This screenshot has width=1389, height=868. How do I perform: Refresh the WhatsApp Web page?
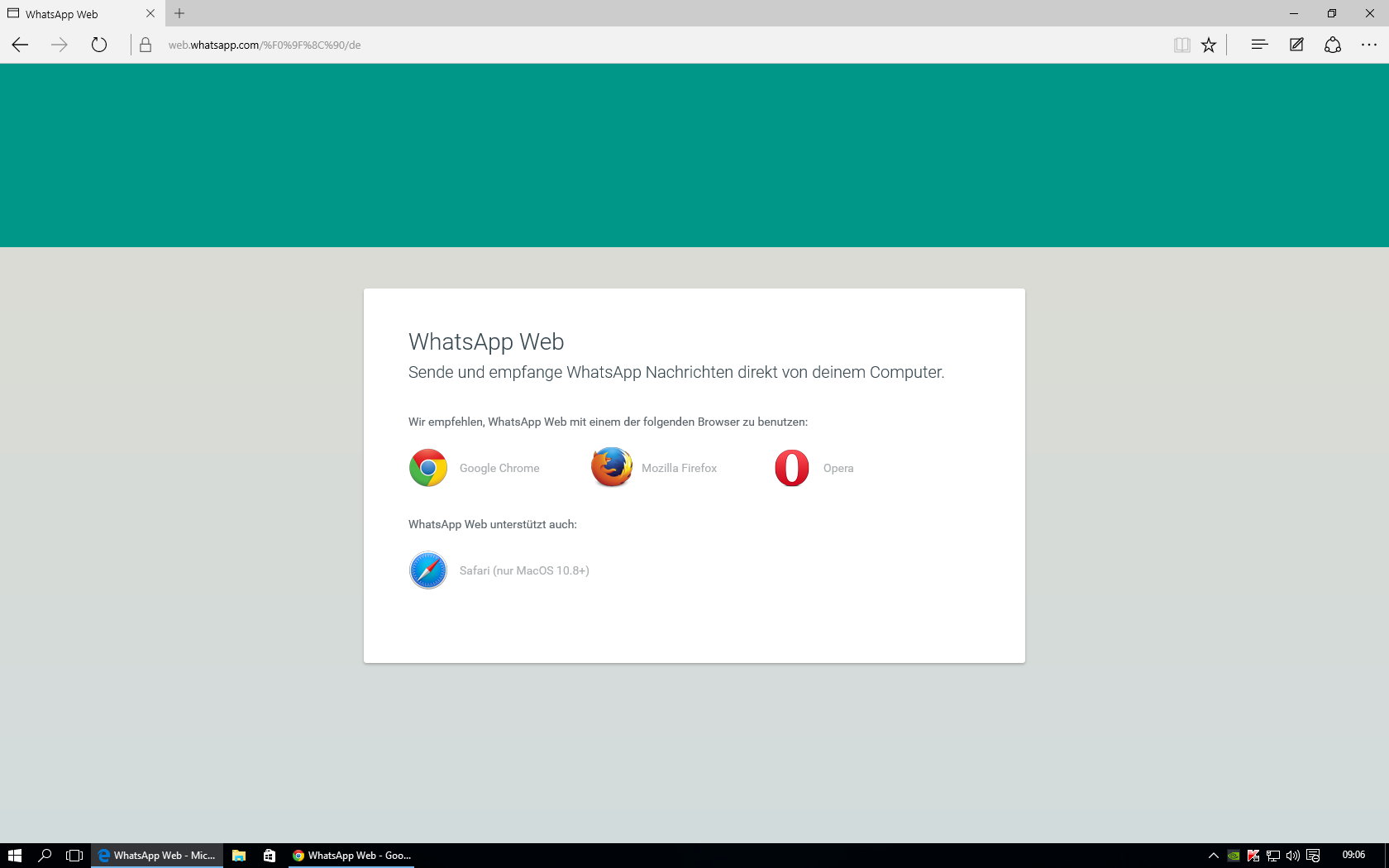coord(99,45)
